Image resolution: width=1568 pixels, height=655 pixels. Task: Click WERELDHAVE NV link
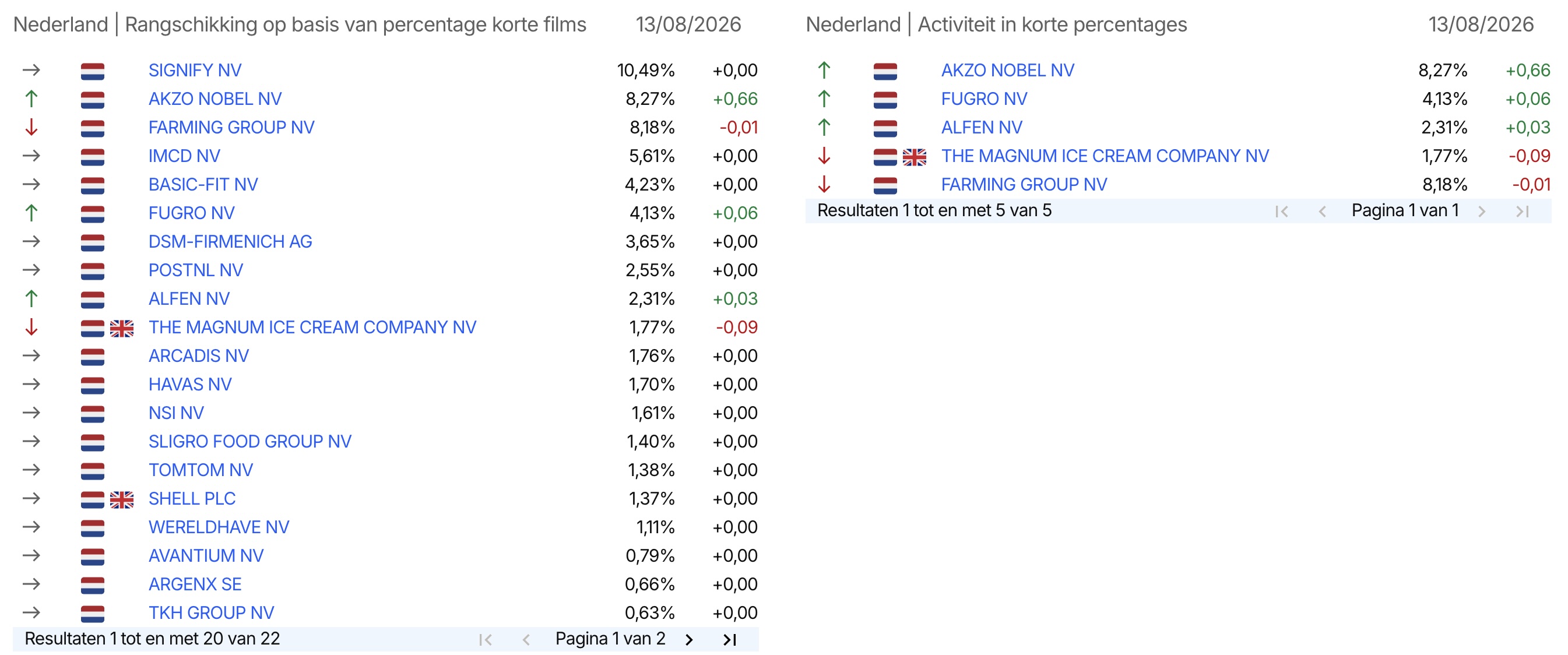[219, 527]
